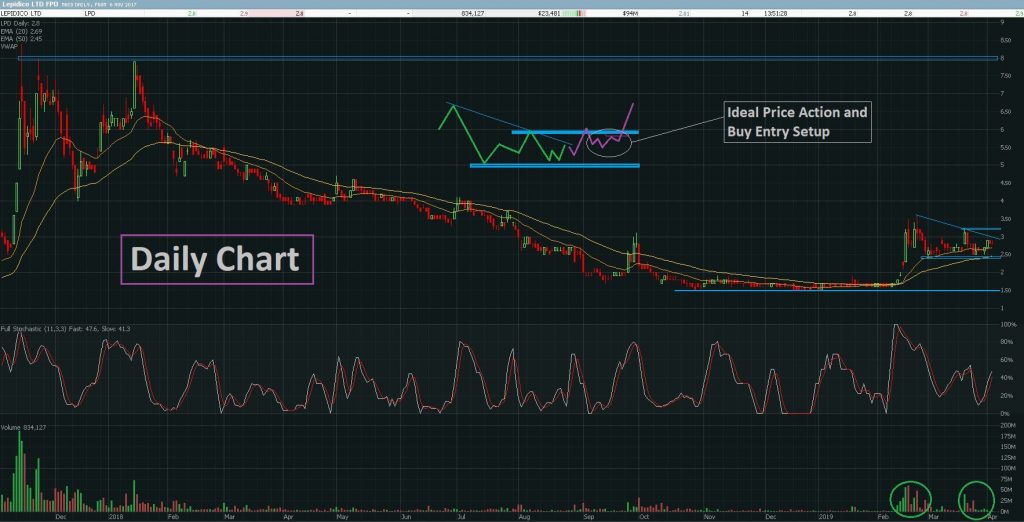The width and height of the screenshot is (1024, 522).
Task: Click the 2019 year label on time axis
Action: pos(825,516)
